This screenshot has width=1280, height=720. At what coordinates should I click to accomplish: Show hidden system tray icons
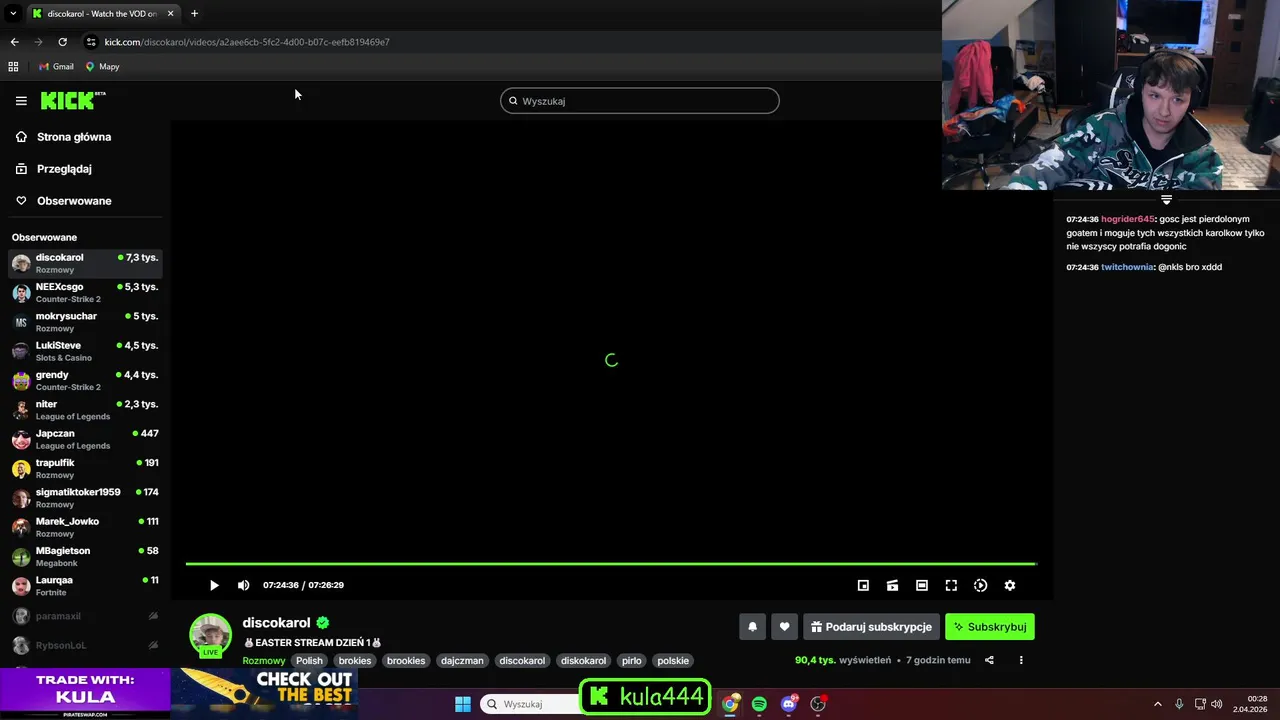click(1158, 704)
